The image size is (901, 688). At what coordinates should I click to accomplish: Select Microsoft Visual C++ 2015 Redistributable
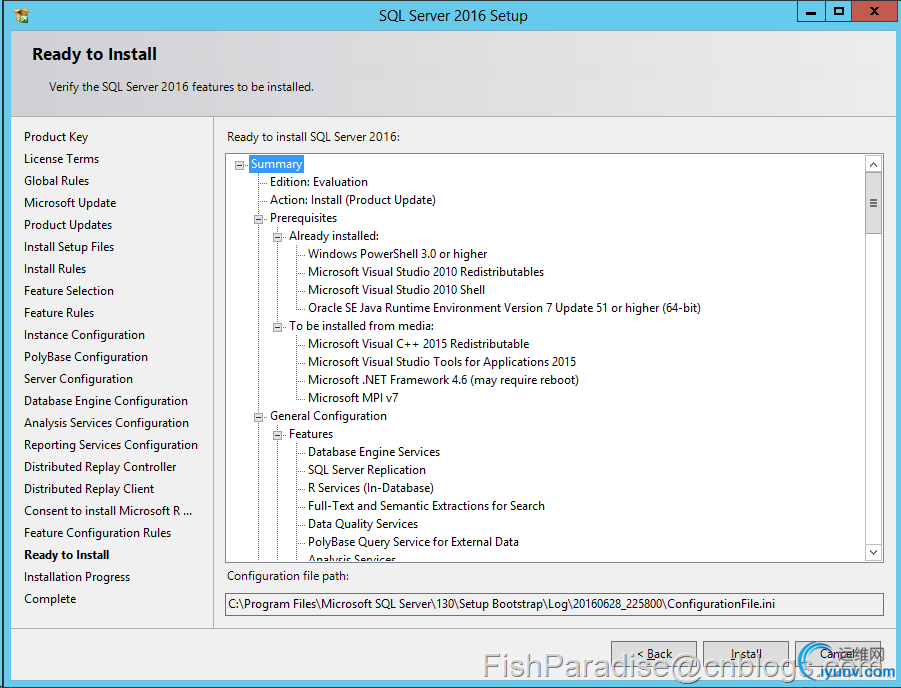(418, 344)
